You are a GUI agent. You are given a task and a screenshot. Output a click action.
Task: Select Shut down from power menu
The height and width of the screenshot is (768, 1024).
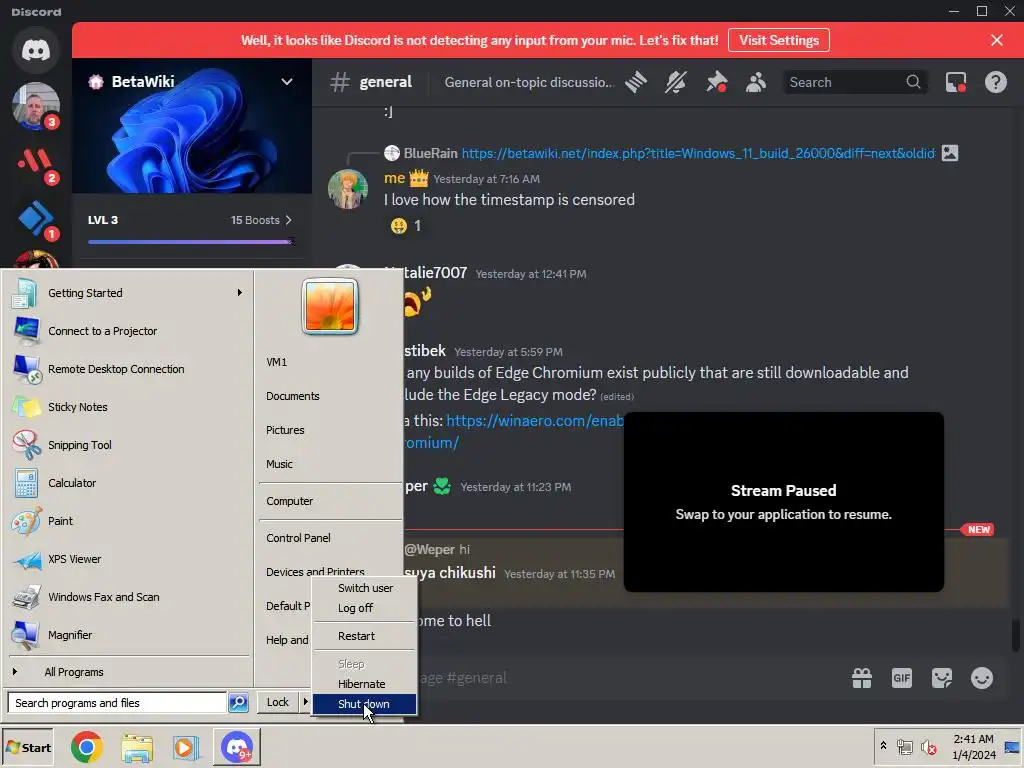(x=364, y=704)
